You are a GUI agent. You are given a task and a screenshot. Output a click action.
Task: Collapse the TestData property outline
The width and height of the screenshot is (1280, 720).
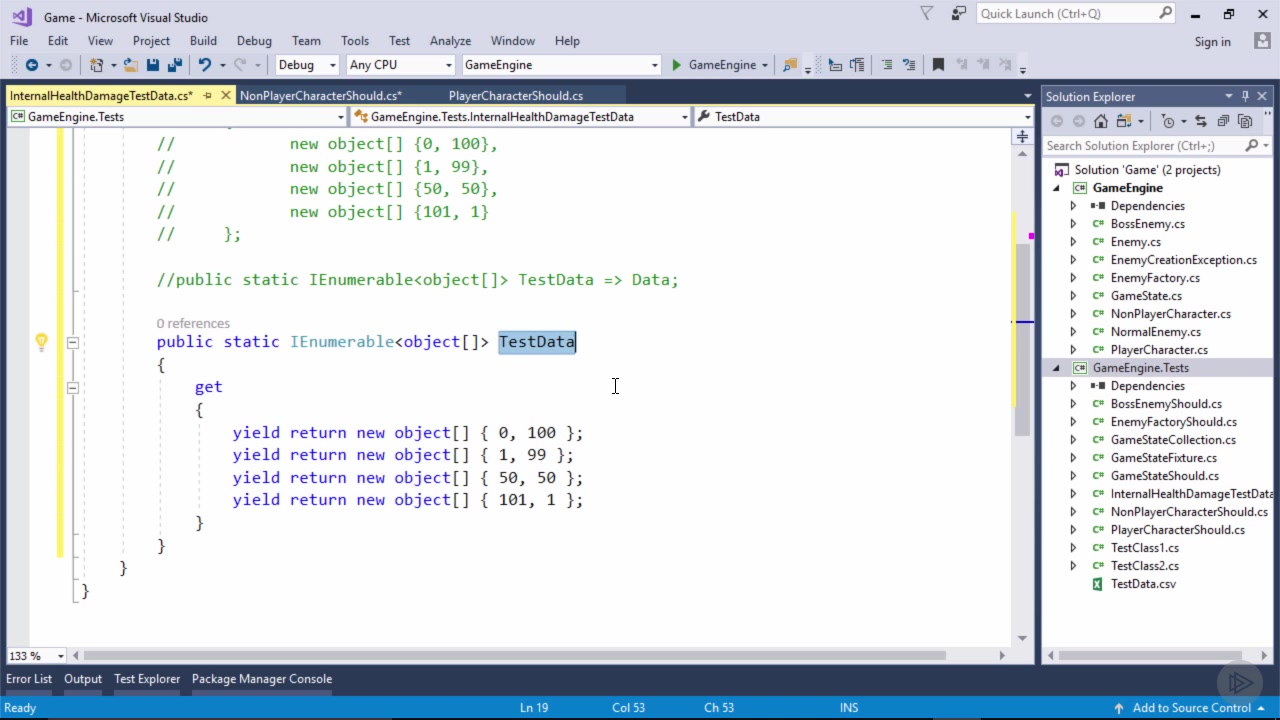(72, 342)
